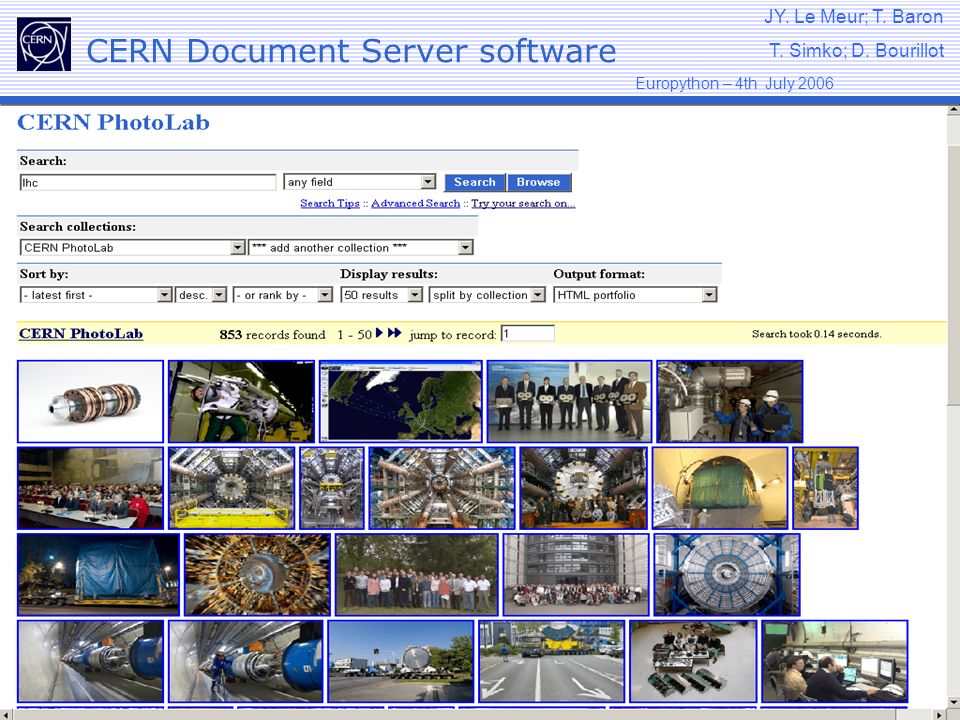Click the vertical scrollbar down arrow
Image resolution: width=960 pixels, height=720 pixels.
(x=953, y=701)
